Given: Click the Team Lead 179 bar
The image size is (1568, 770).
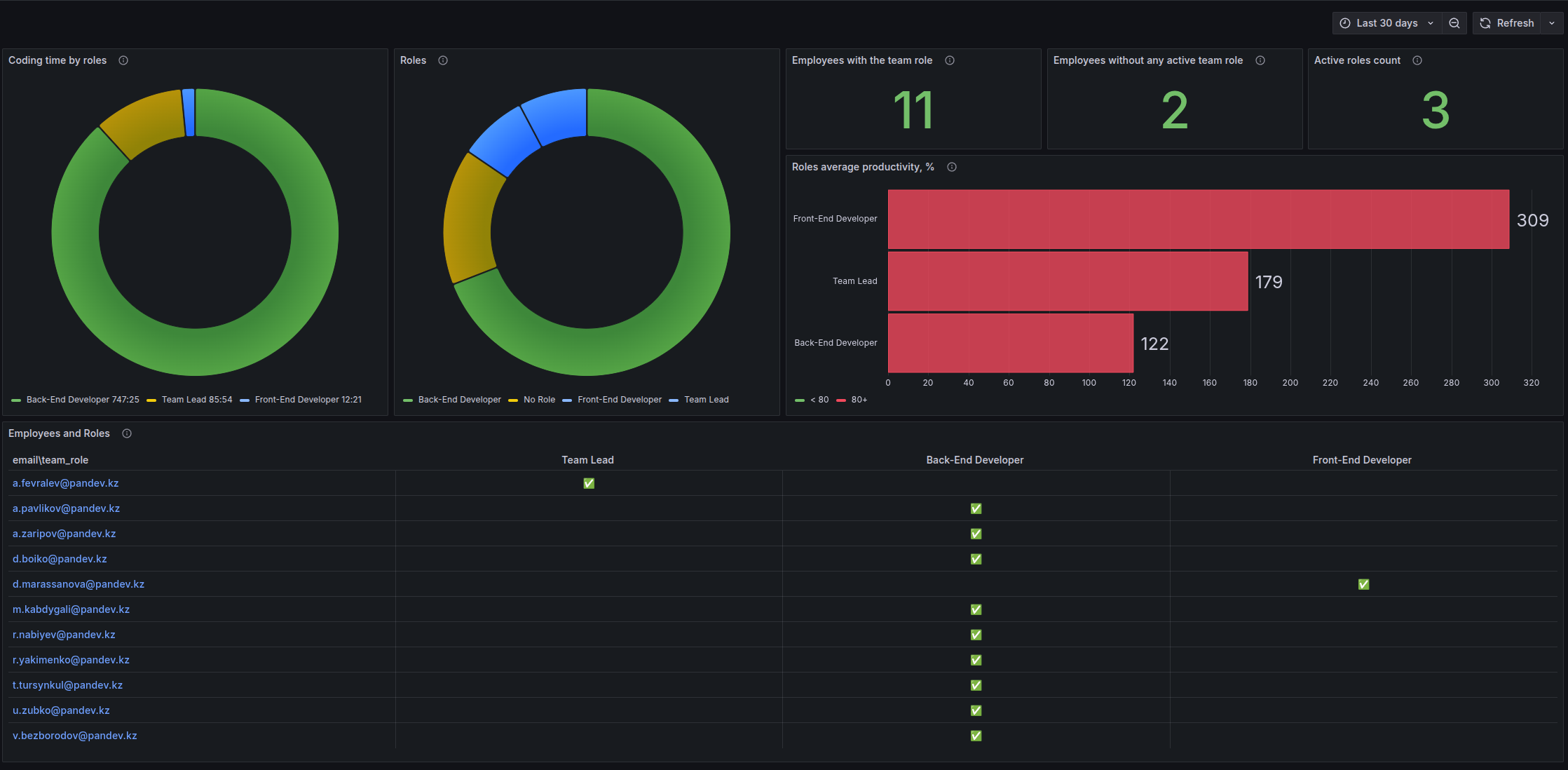Looking at the screenshot, I should coord(1068,281).
